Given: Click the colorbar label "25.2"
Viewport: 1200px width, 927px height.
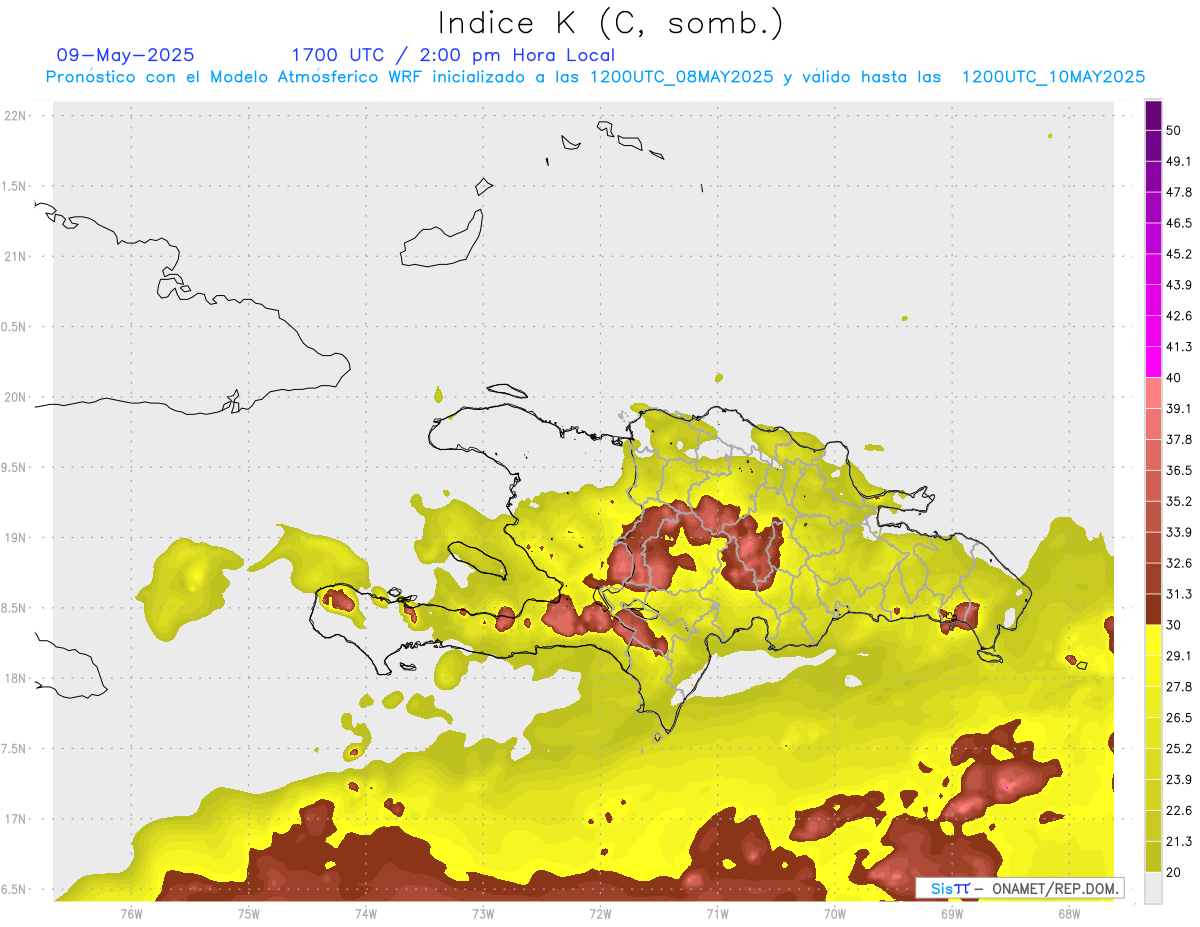Looking at the screenshot, I should tap(1179, 749).
